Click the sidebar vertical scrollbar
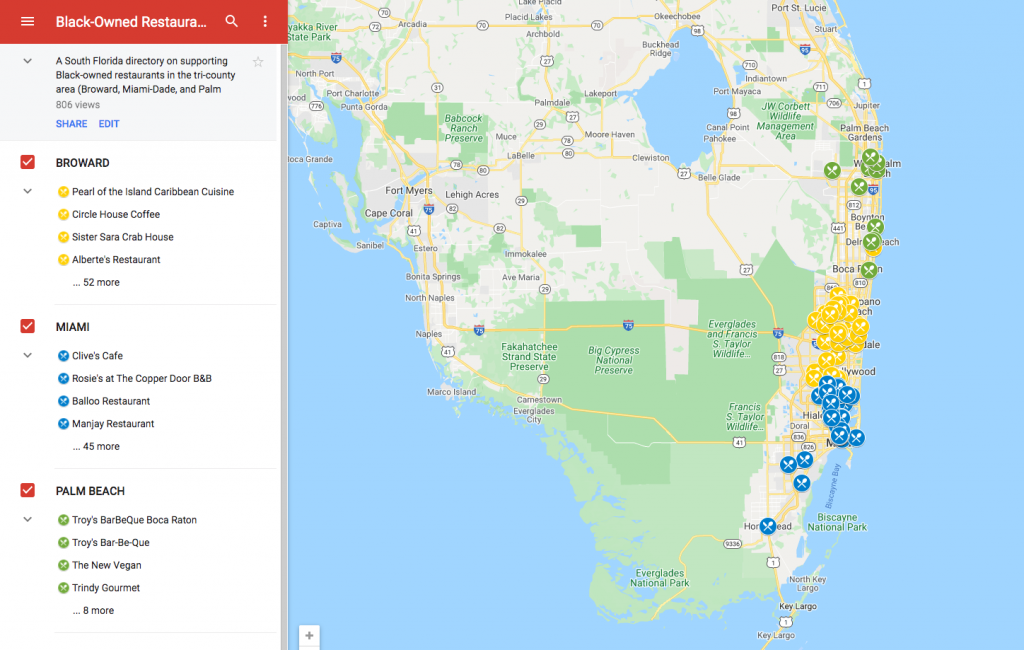The height and width of the screenshot is (650, 1024). tap(283, 346)
